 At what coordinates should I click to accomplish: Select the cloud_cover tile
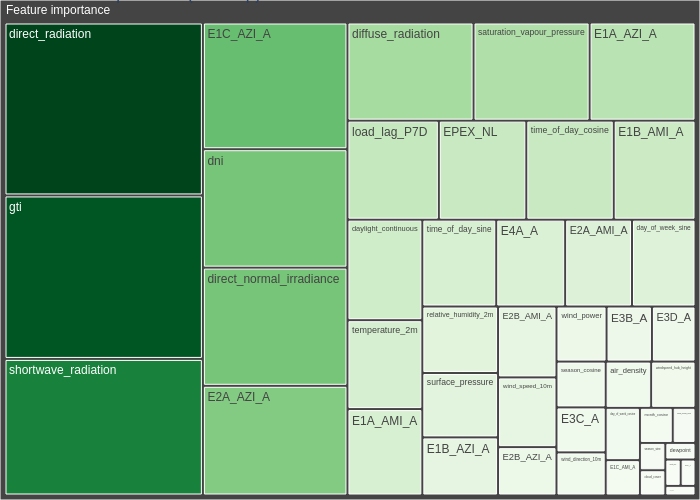click(x=653, y=483)
